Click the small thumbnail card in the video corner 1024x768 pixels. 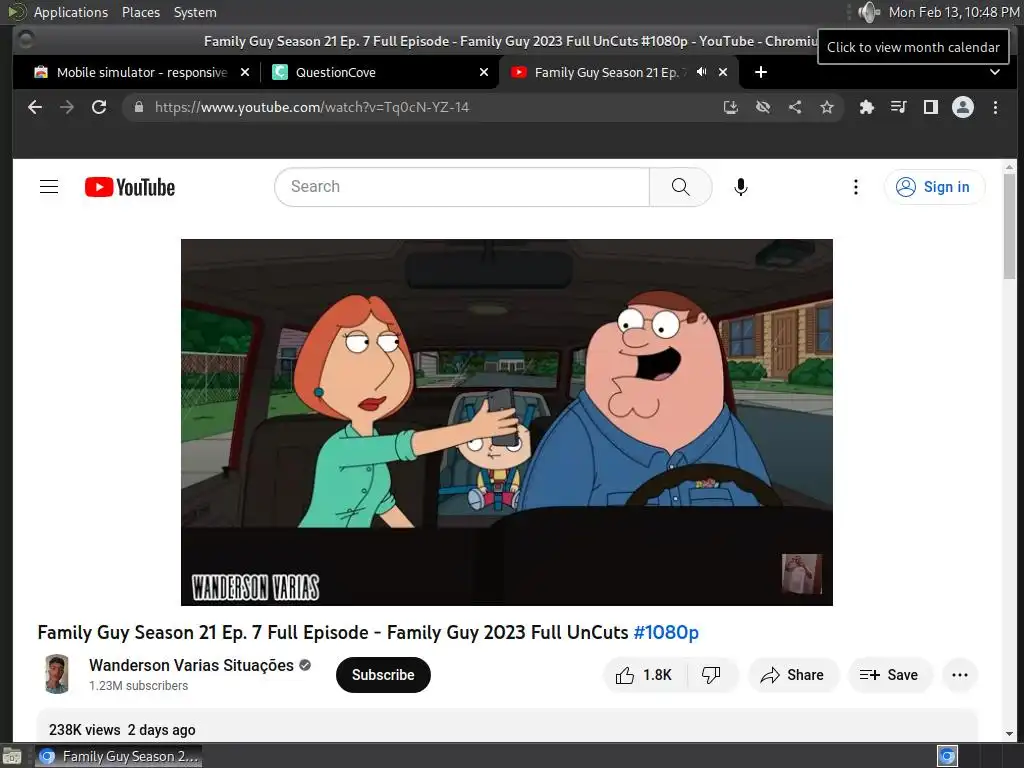[802, 573]
